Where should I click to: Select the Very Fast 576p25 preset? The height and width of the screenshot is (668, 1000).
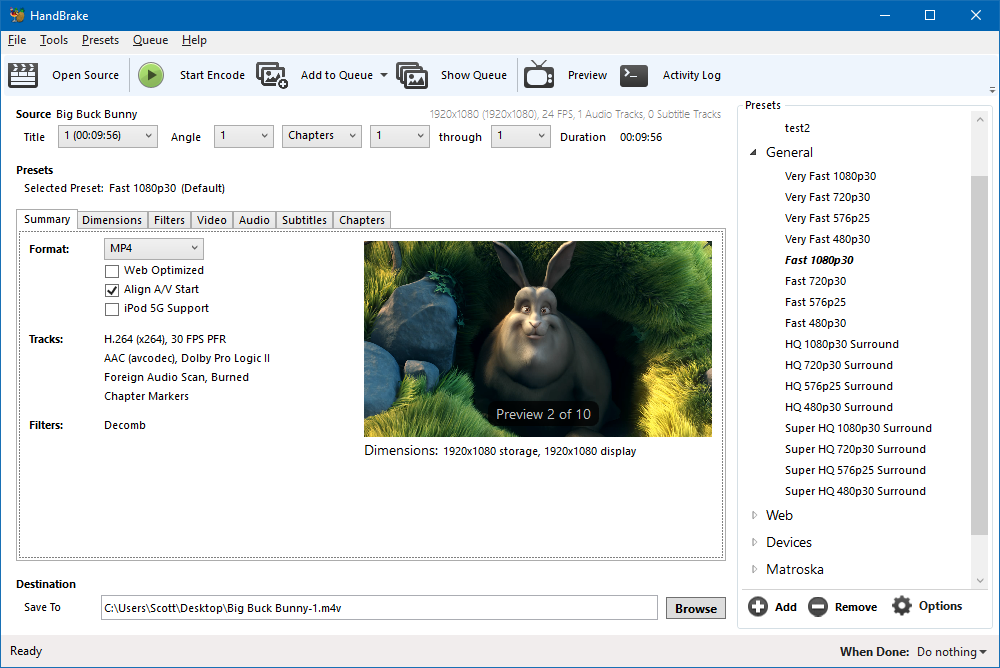coord(827,218)
